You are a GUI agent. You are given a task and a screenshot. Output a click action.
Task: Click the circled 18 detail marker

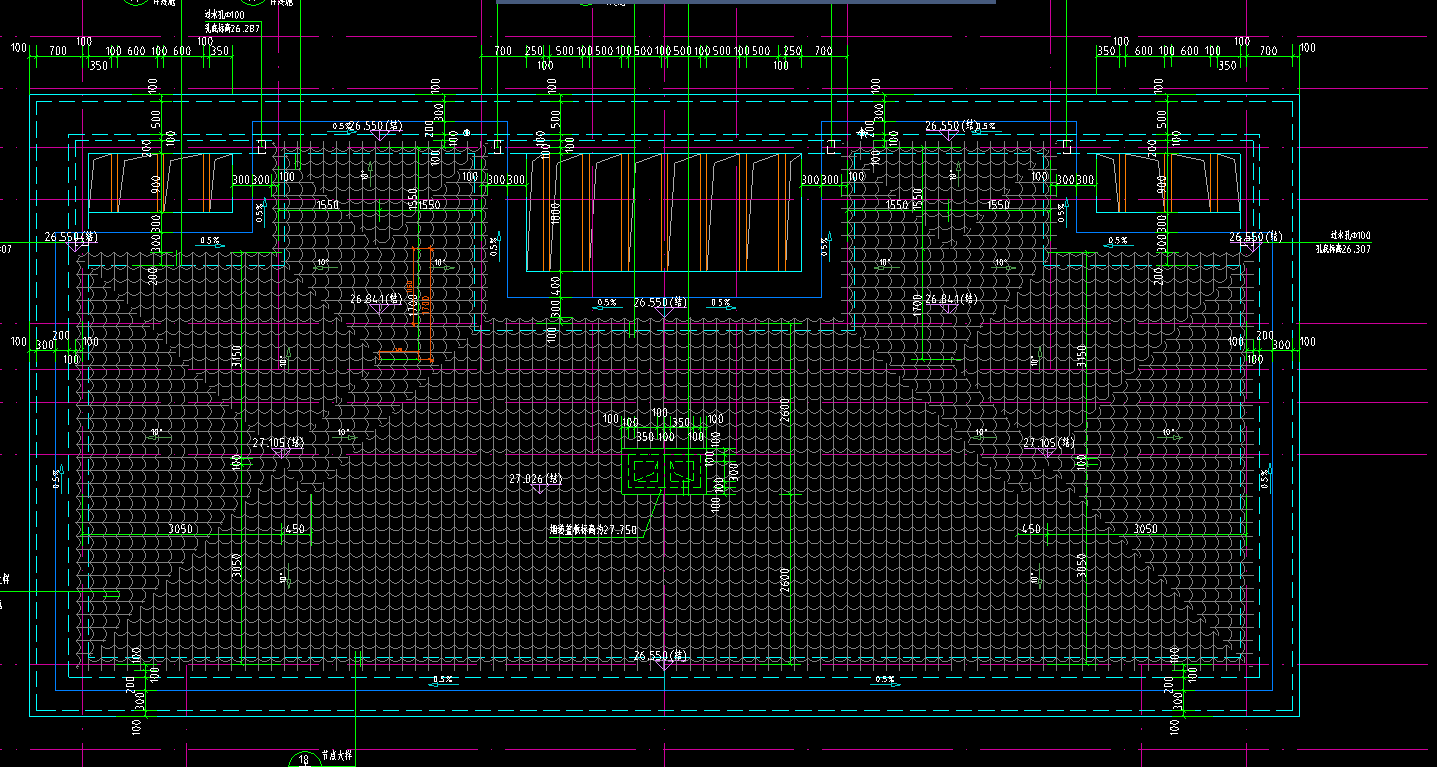304,760
